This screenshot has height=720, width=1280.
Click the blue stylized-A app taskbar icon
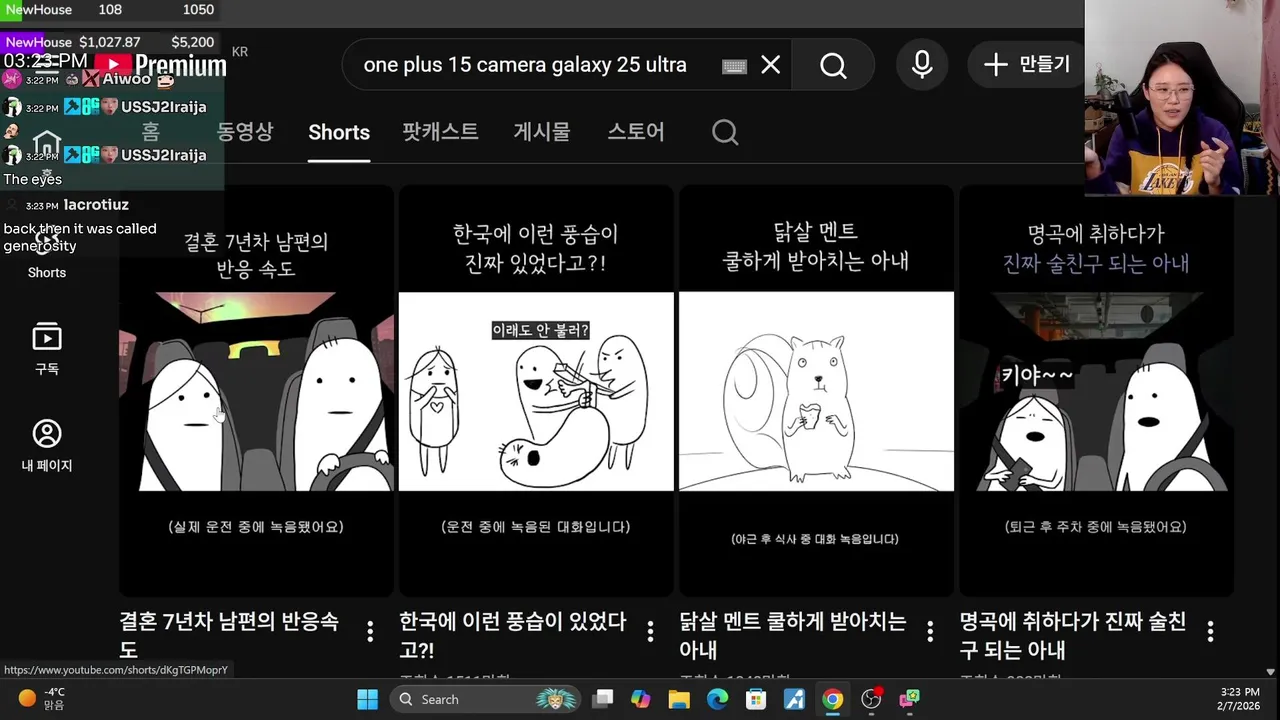point(794,699)
